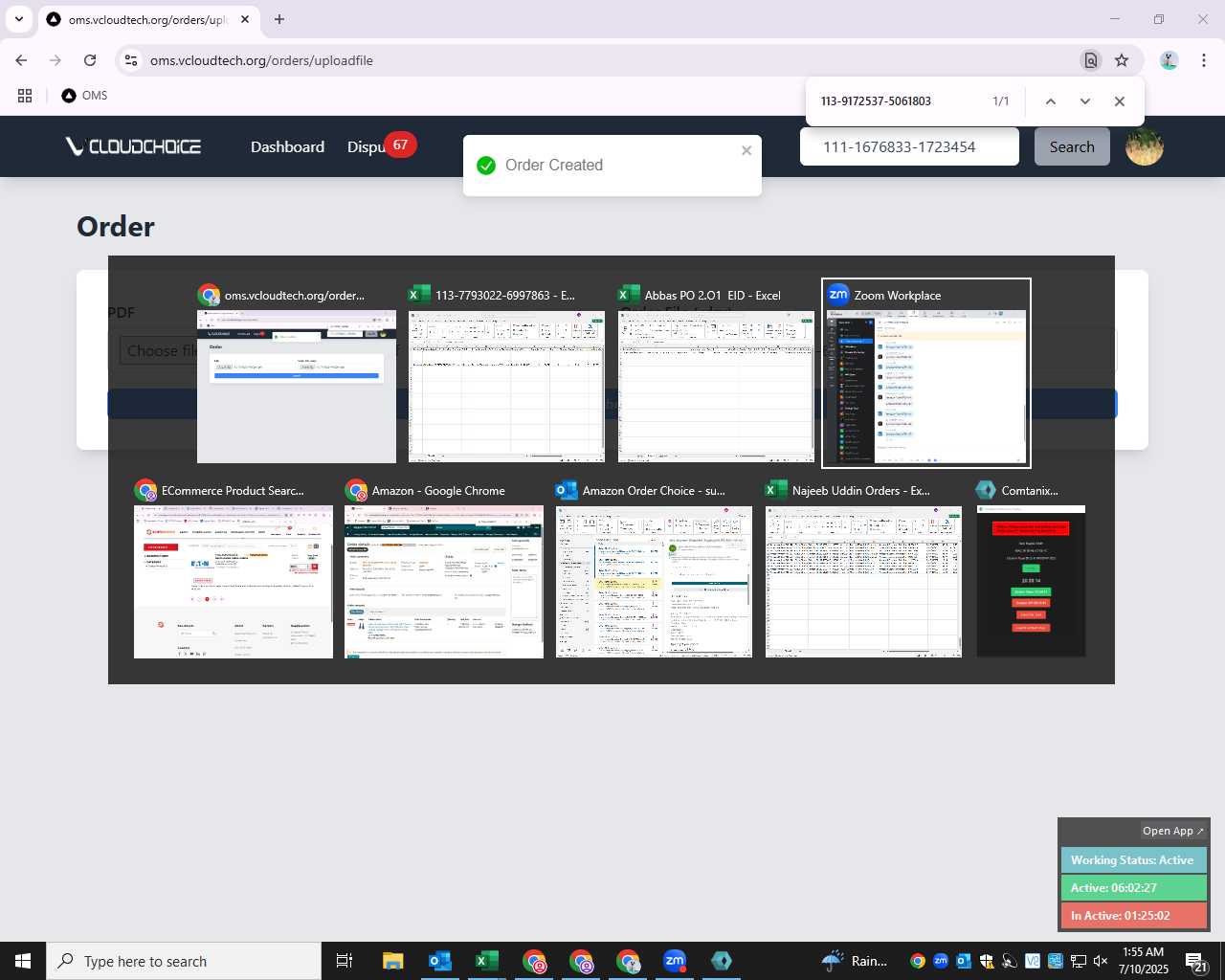
Task: Switch to Amazon - Google Chrome window
Action: tap(444, 569)
